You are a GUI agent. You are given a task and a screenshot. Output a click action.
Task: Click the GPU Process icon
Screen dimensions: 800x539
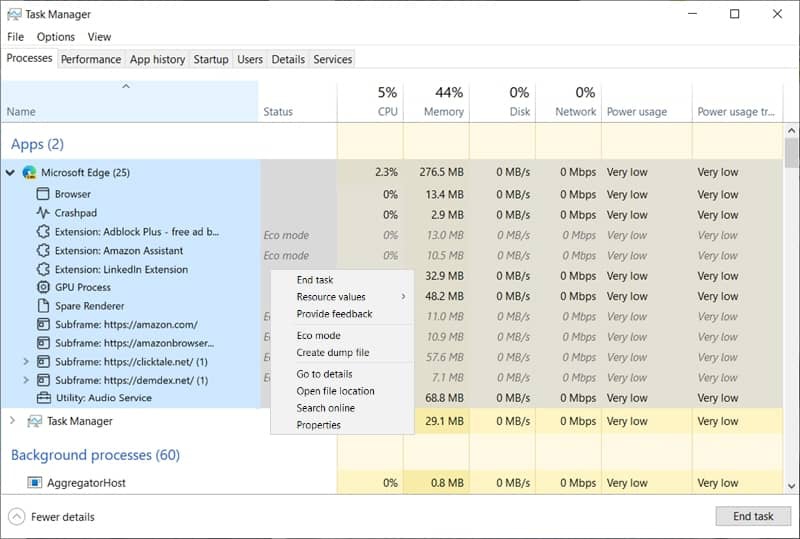[43, 288]
